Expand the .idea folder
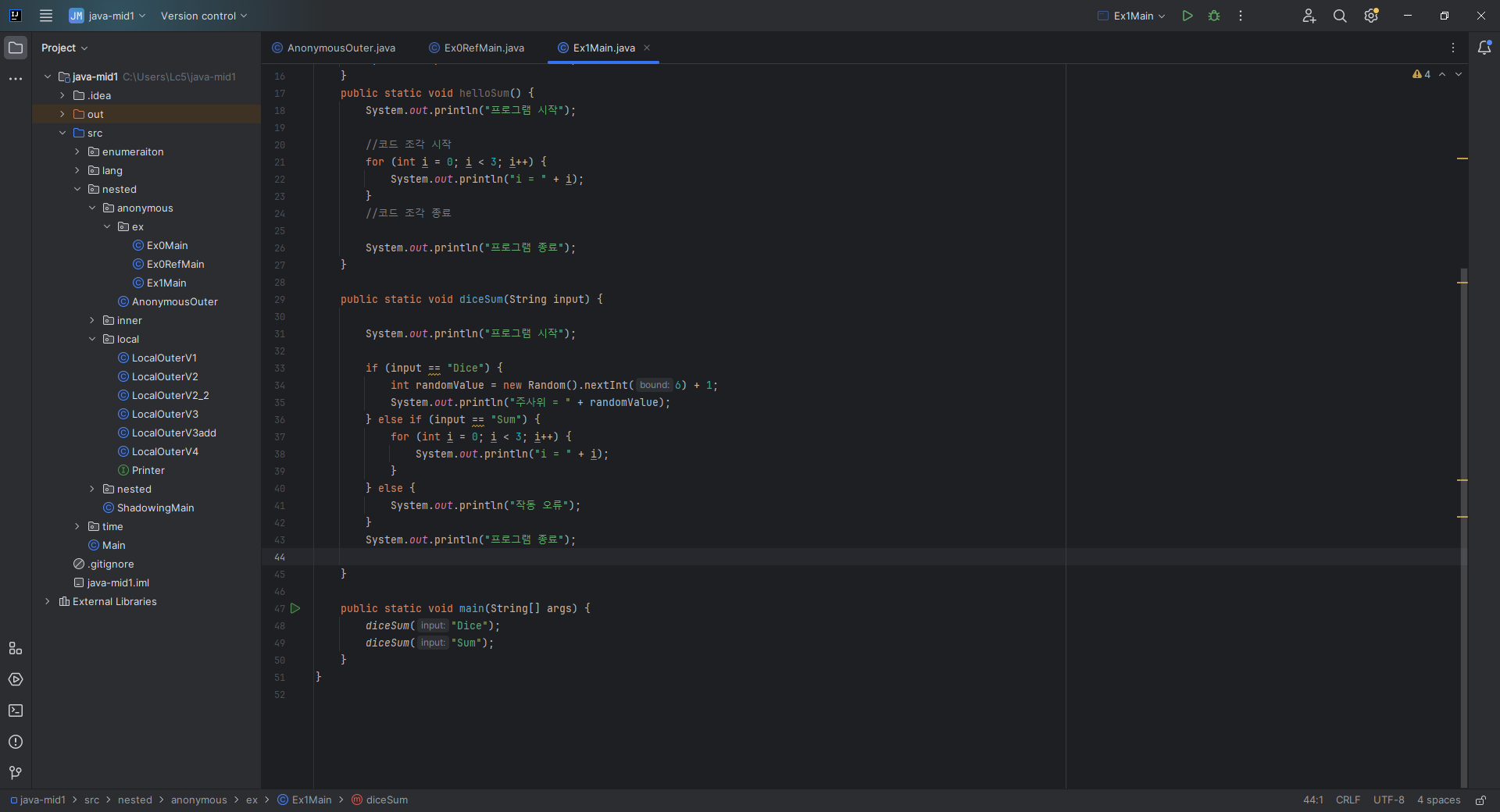The image size is (1500, 812). pos(62,95)
